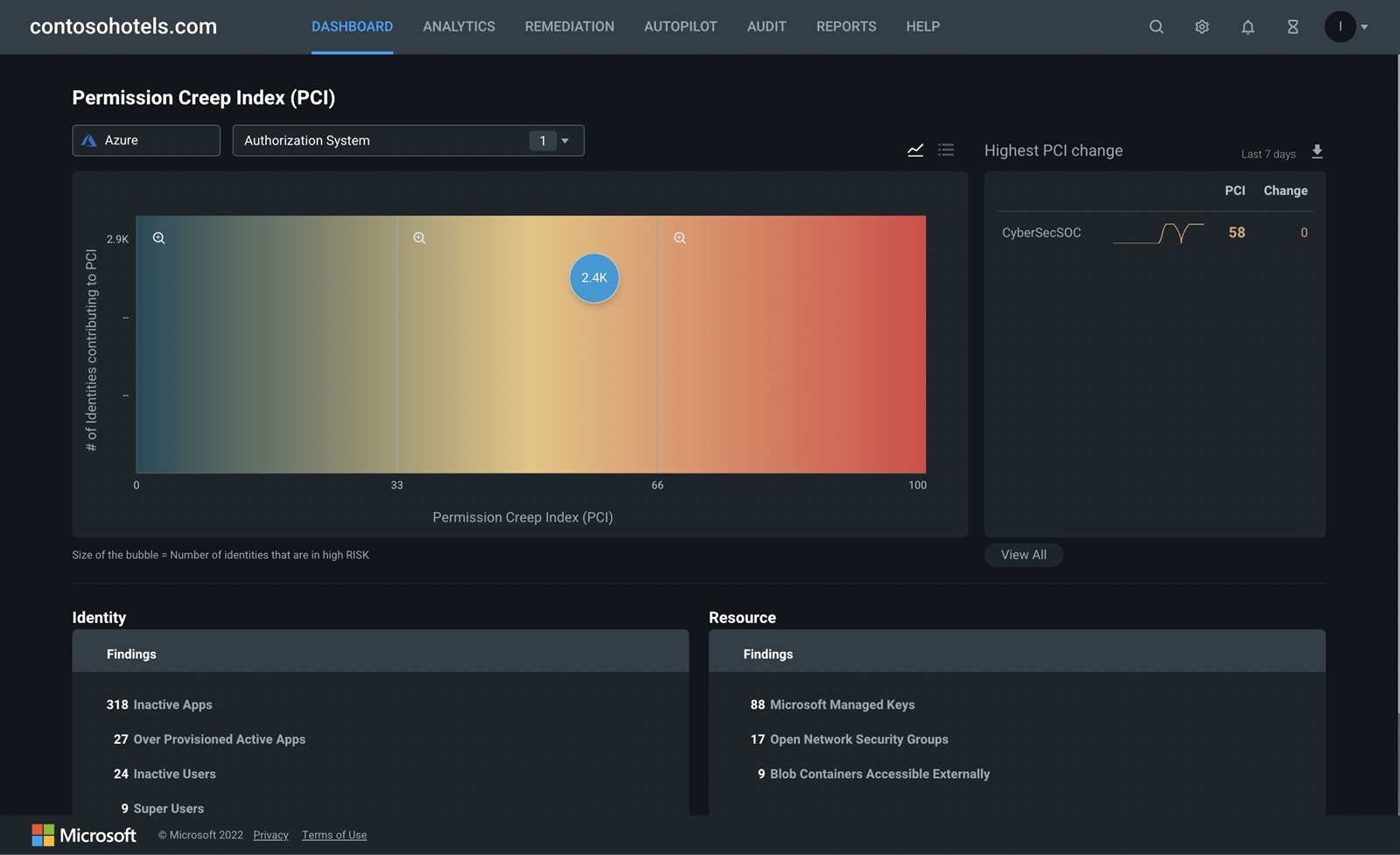
Task: Open 9 Blob Containers Accessible Externally finding
Action: pos(873,774)
